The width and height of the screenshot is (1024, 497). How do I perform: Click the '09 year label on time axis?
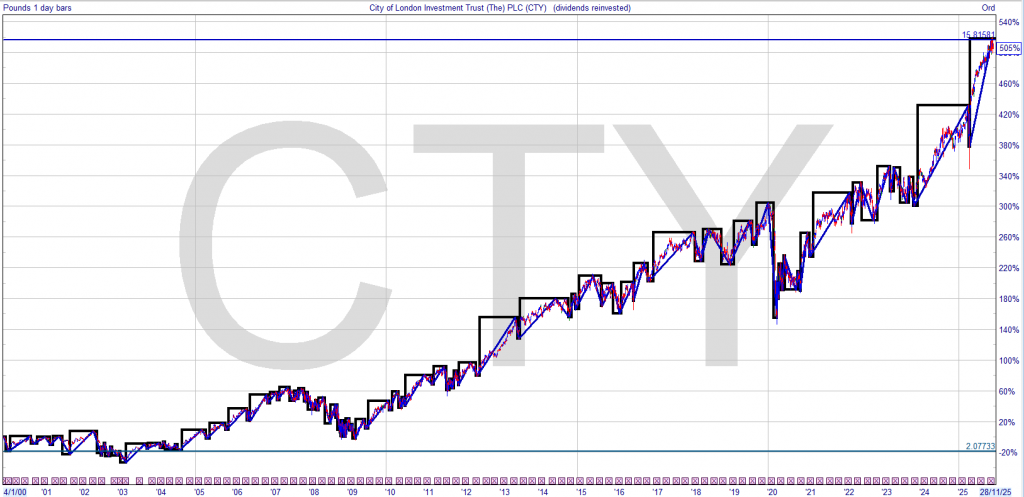click(x=352, y=492)
